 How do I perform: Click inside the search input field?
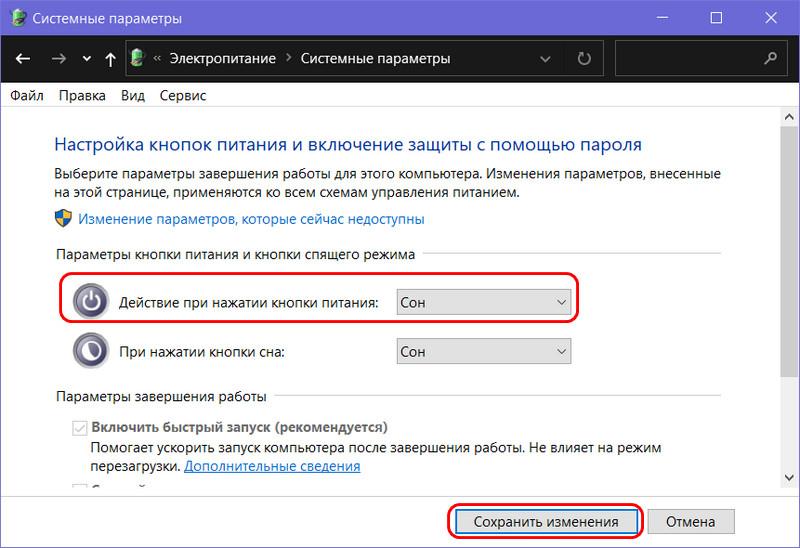[689, 59]
